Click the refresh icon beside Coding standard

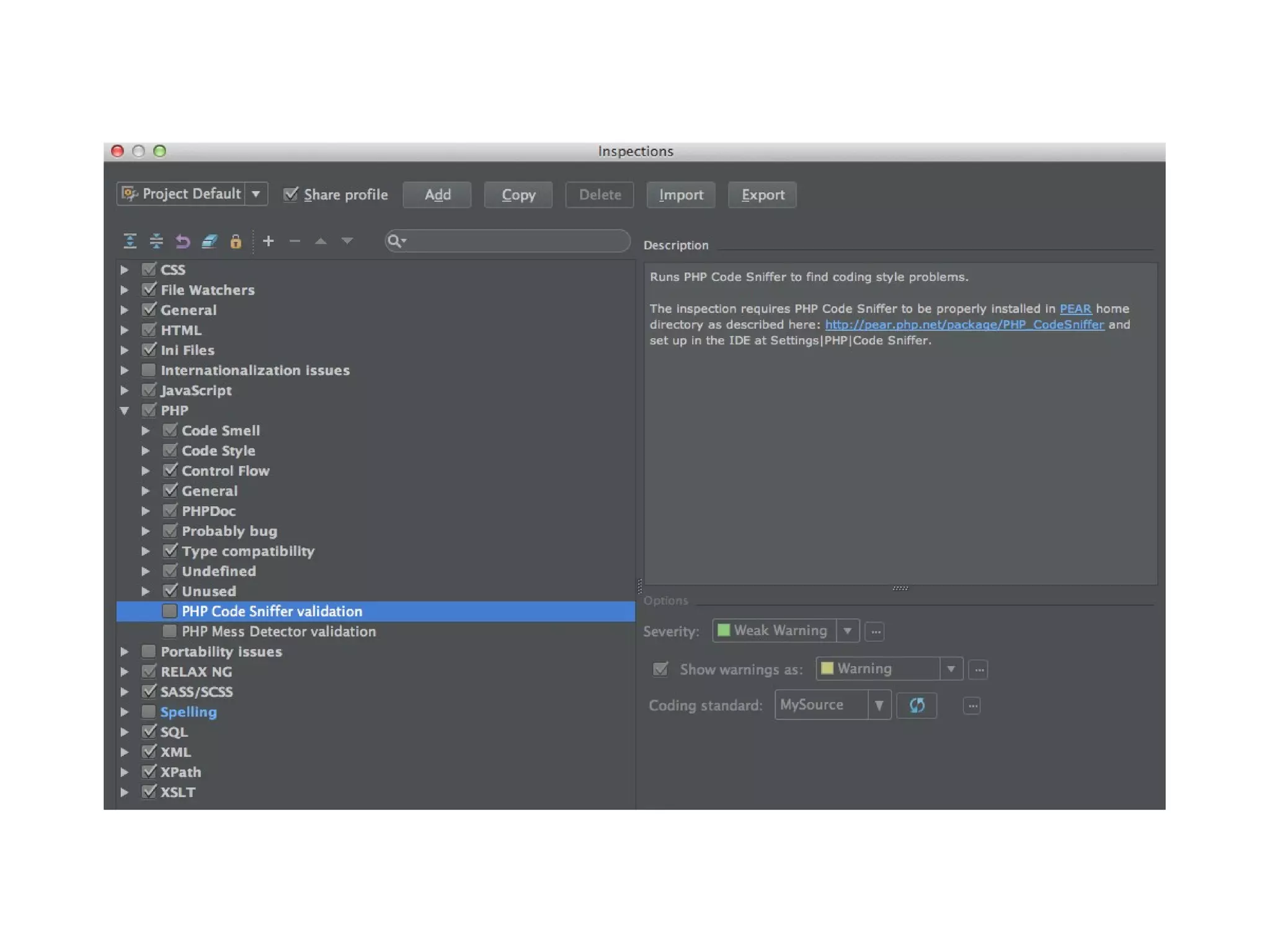pos(917,705)
